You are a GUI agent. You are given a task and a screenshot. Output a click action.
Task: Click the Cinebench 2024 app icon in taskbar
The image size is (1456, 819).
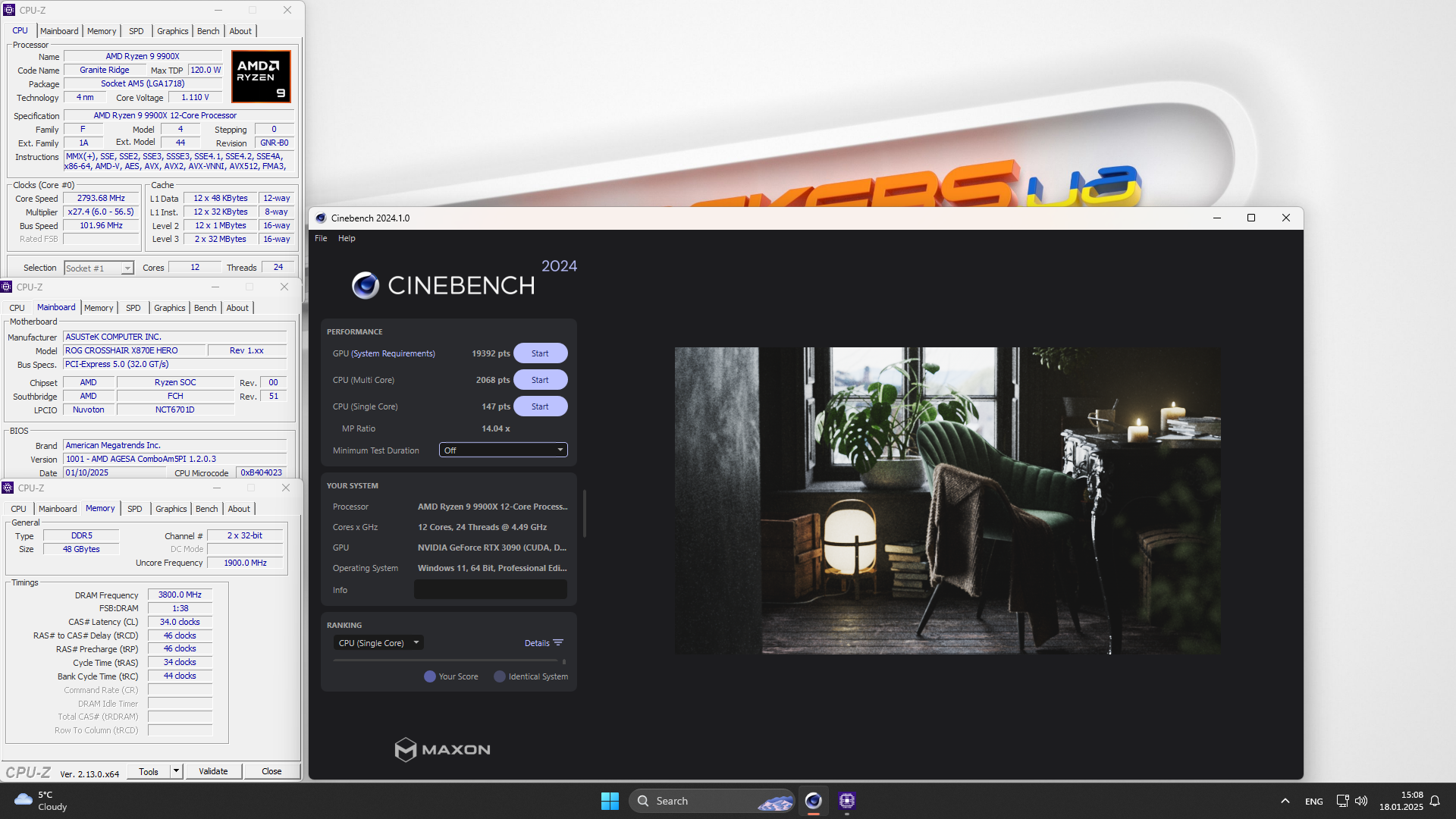815,800
